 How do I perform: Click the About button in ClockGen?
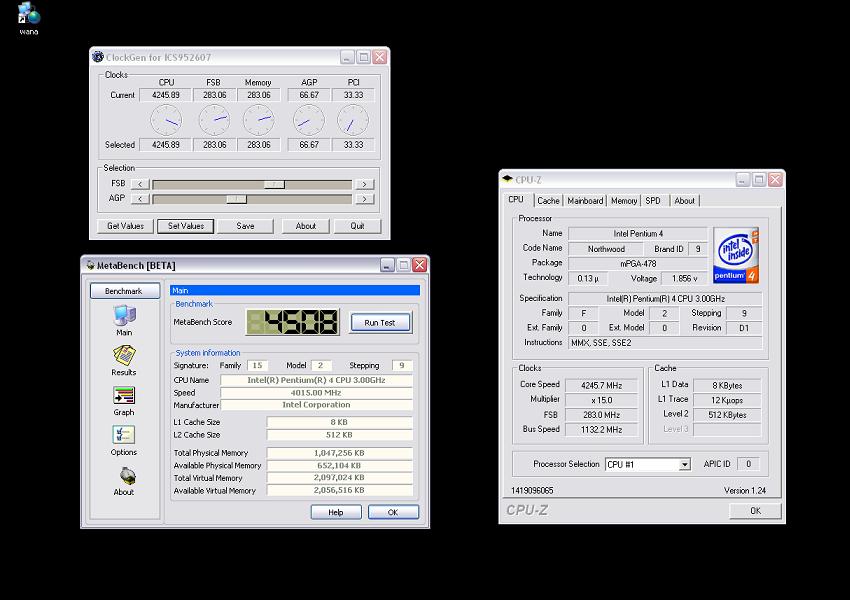tap(306, 226)
